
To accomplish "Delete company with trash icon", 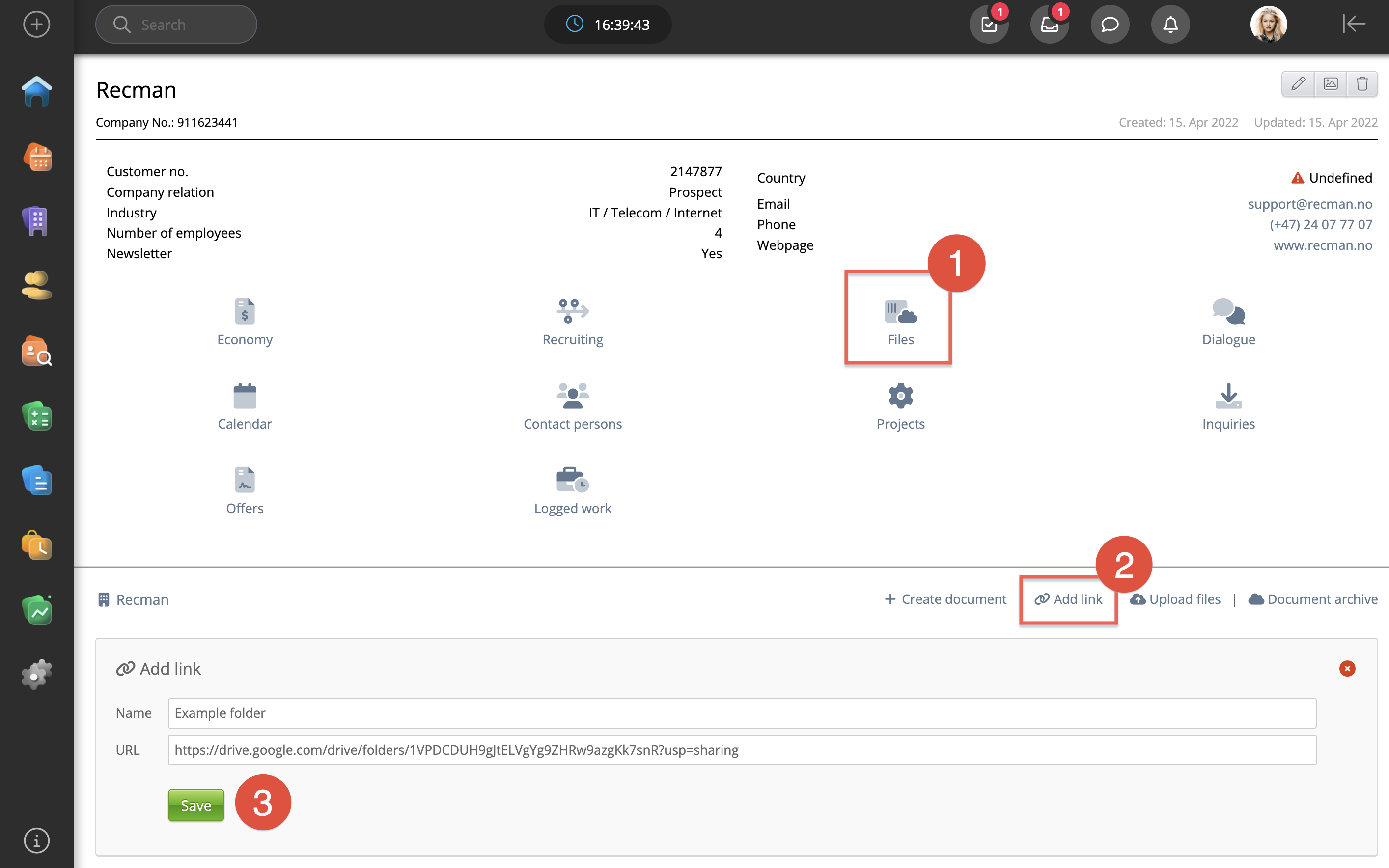I will tap(1362, 84).
